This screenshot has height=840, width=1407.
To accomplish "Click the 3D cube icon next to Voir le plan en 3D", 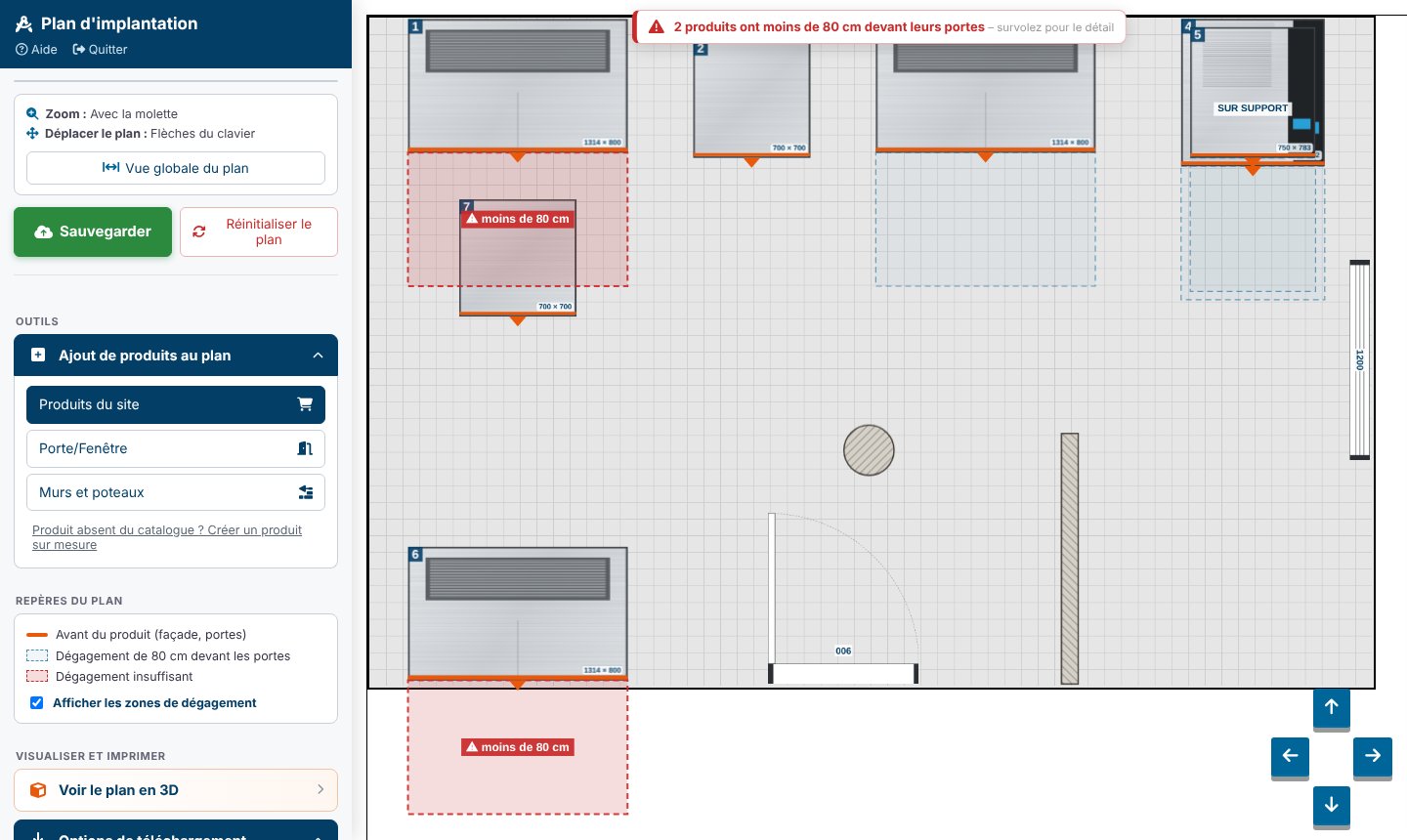I will [x=38, y=790].
